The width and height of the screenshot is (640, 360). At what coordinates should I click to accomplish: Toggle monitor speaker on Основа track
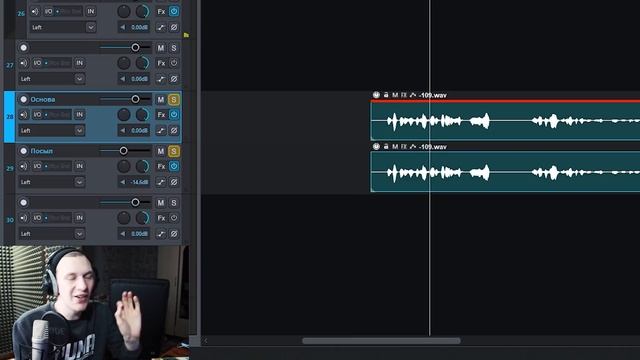click(x=24, y=115)
